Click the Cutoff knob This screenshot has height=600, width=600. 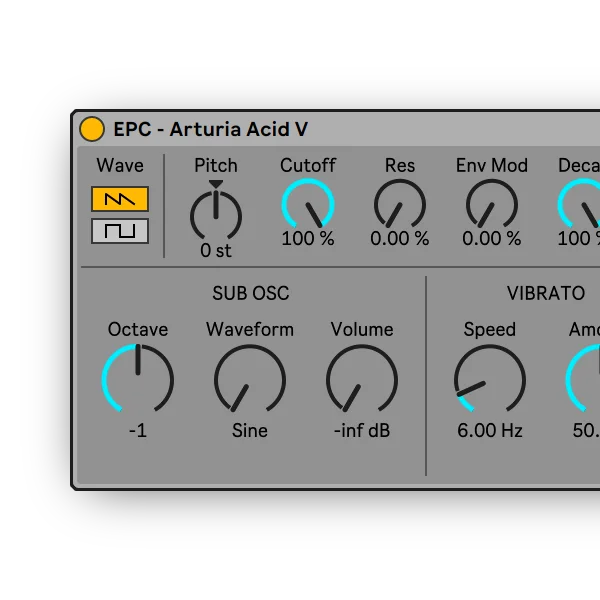[x=308, y=204]
